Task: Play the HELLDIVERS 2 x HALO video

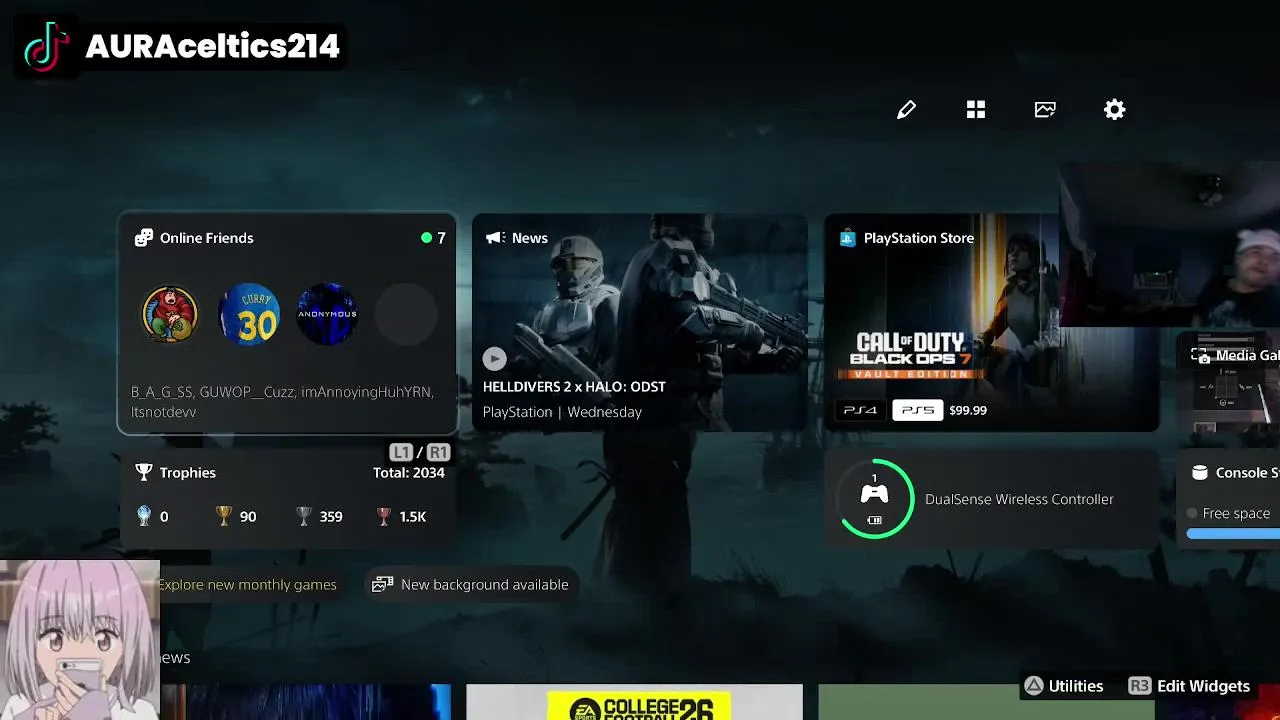Action: pyautogui.click(x=494, y=358)
